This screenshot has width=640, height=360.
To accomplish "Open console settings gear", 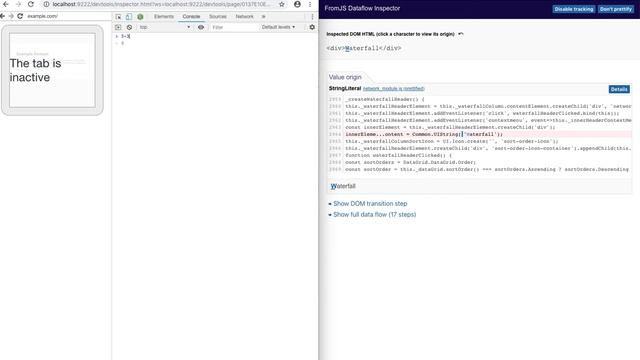I will pos(312,27).
